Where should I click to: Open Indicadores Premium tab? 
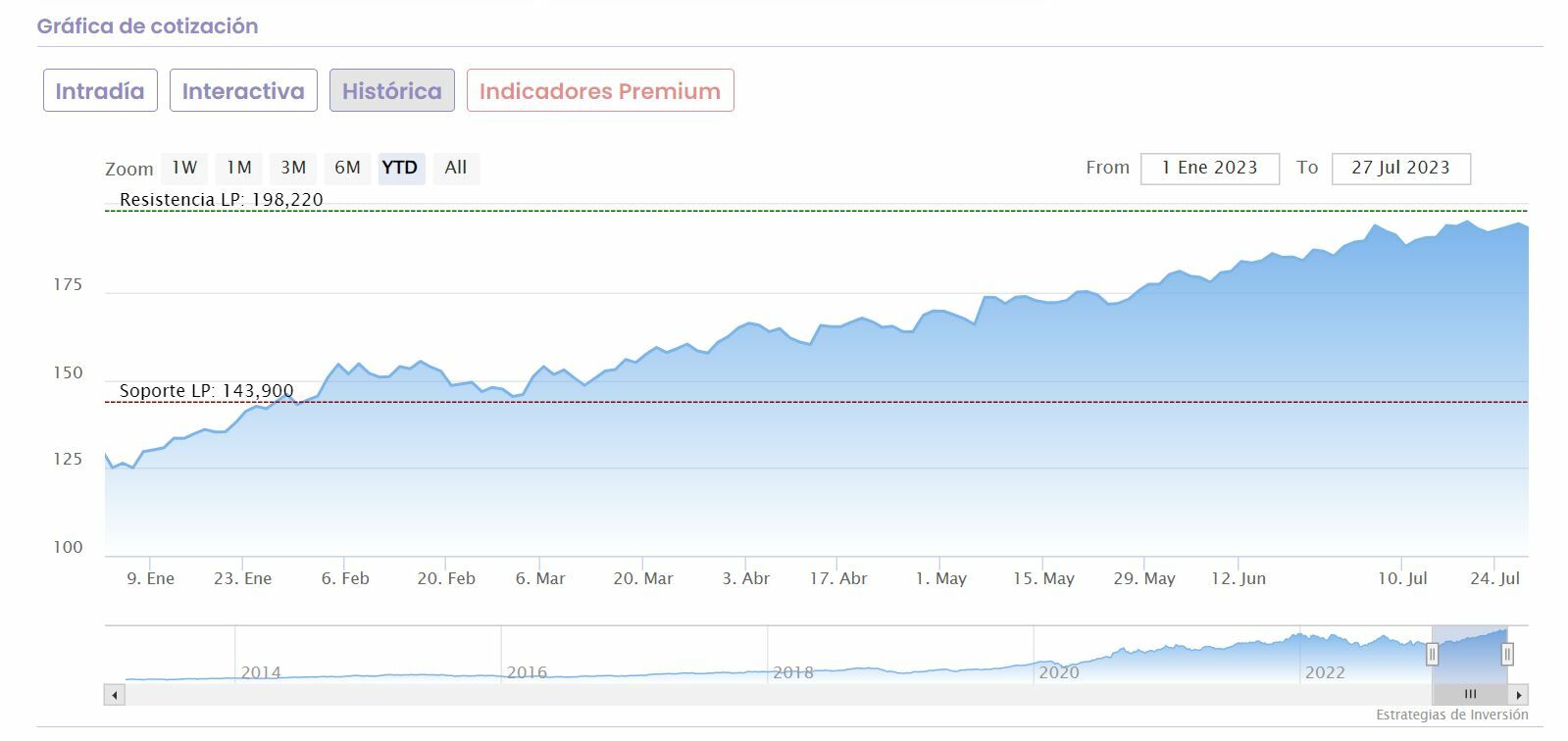point(600,91)
